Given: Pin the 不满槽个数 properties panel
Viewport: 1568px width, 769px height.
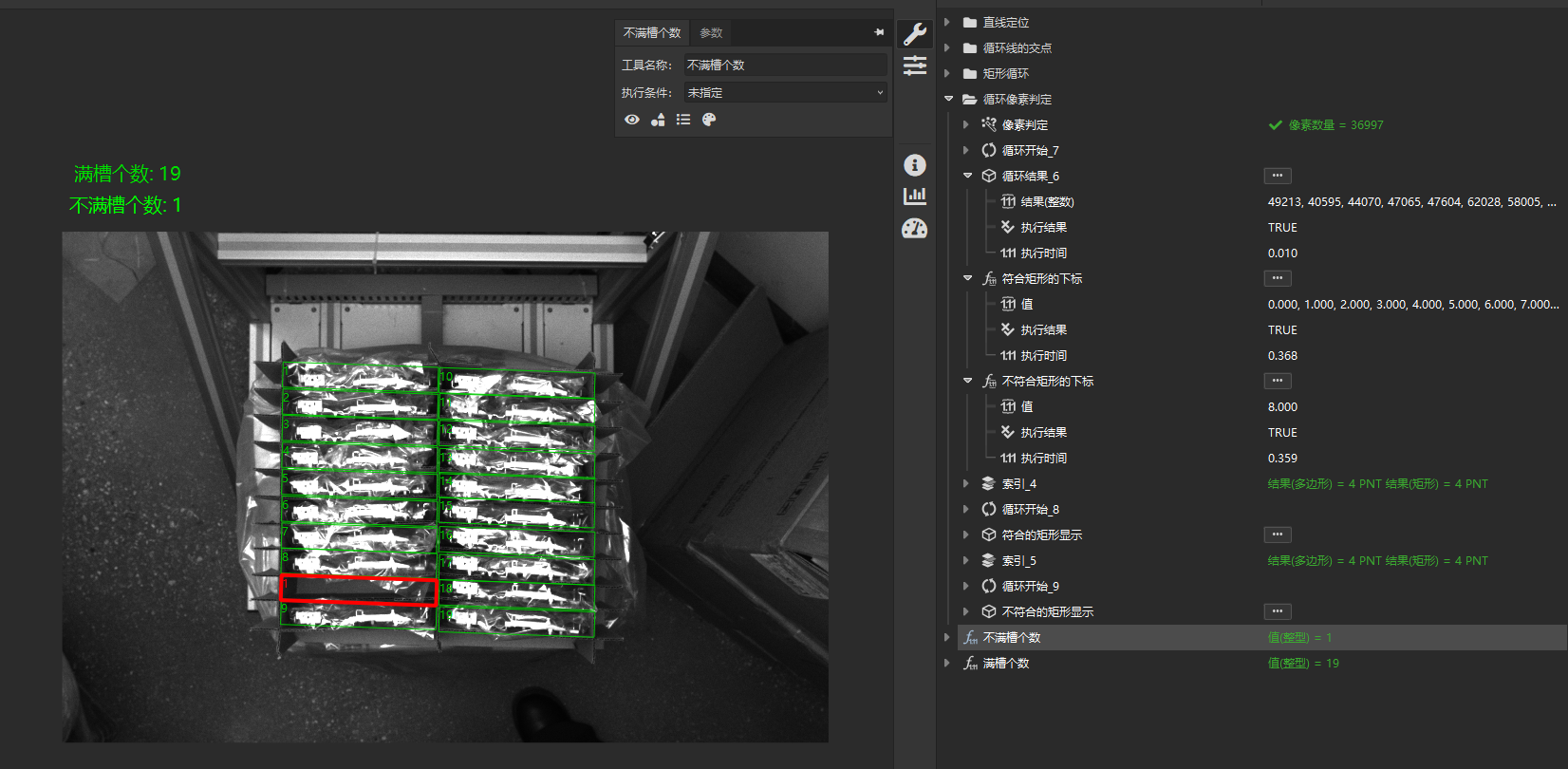Looking at the screenshot, I should pos(879,32).
